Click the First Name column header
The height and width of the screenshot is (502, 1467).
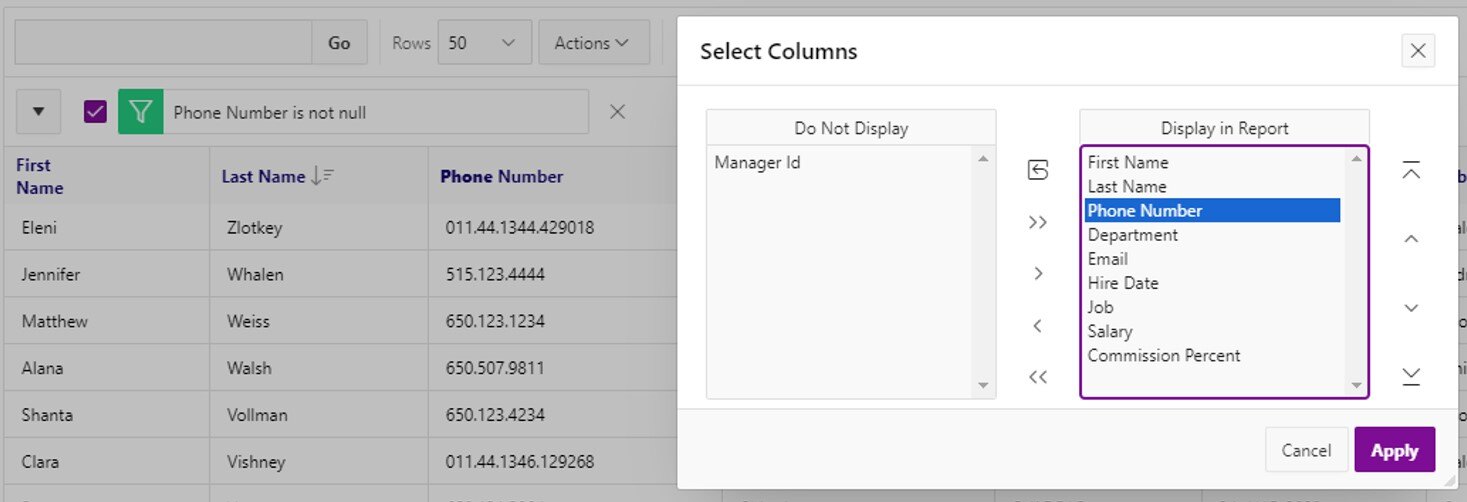point(39,176)
